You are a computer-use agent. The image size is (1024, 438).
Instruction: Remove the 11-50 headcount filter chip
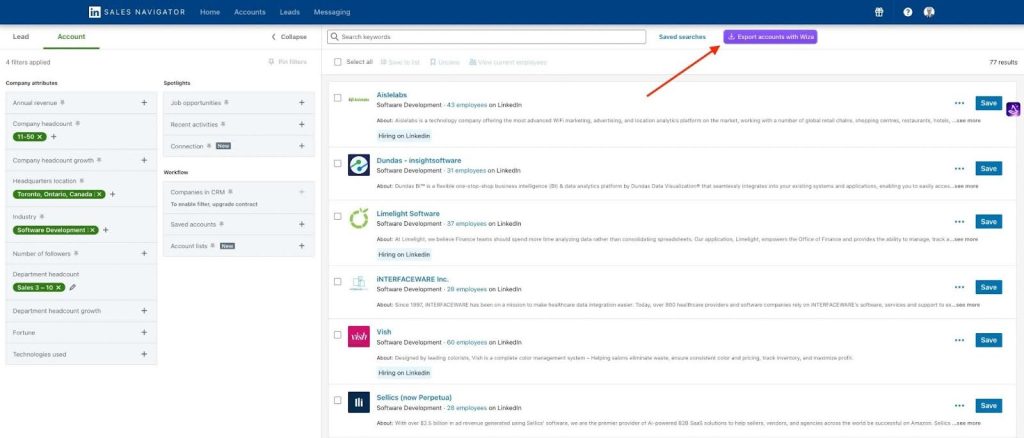pyautogui.click(x=40, y=136)
